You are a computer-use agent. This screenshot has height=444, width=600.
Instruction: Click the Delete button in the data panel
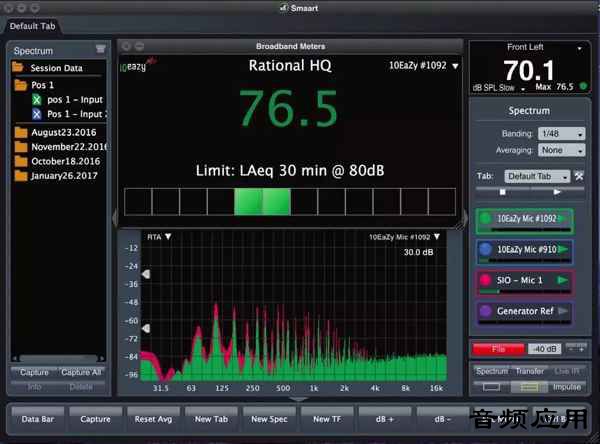[x=81, y=387]
